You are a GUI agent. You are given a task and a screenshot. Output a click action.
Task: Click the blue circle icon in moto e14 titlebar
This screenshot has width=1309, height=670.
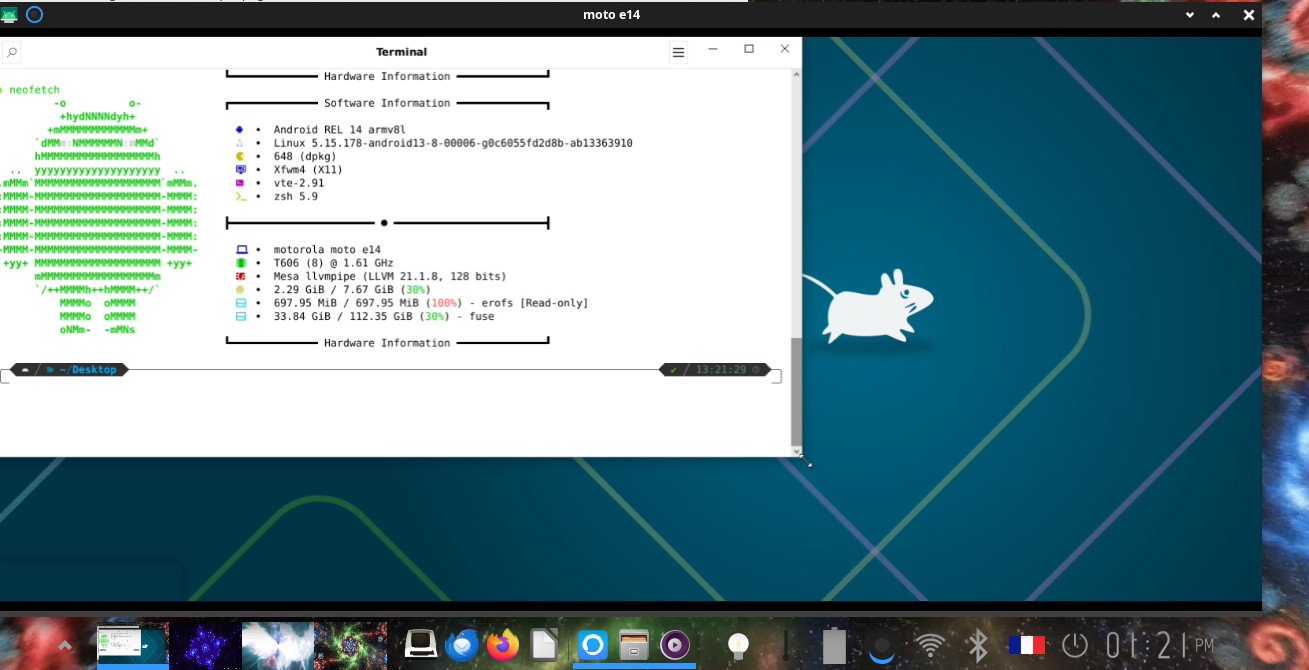pos(34,15)
